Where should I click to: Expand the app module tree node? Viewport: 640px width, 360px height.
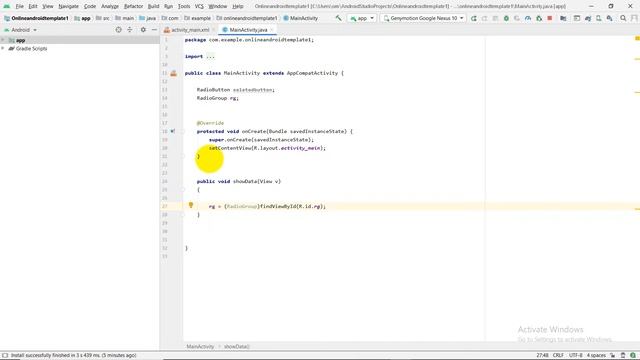(x=3, y=40)
